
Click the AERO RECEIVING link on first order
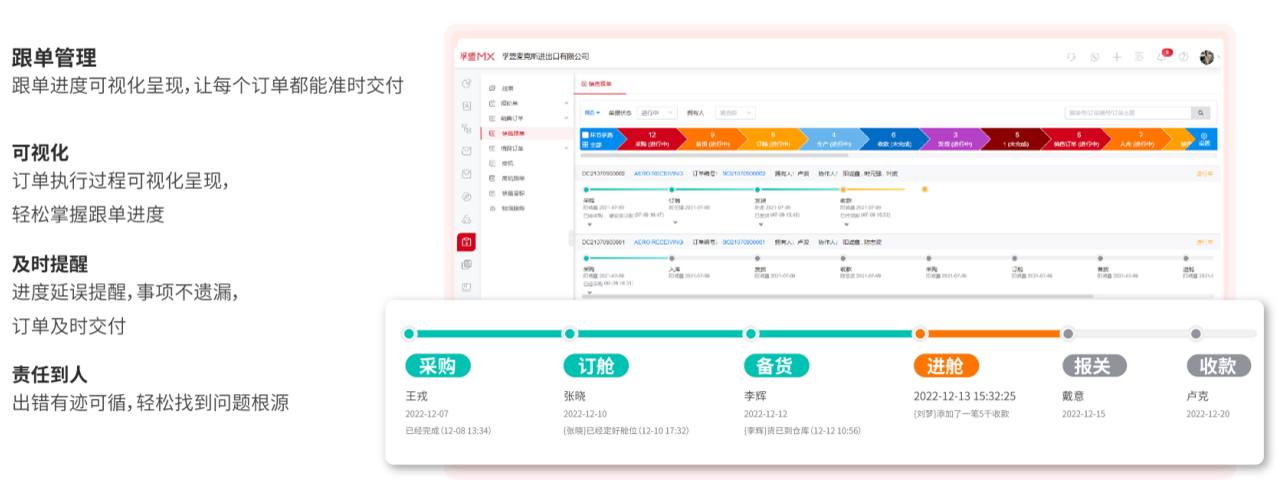(658, 173)
